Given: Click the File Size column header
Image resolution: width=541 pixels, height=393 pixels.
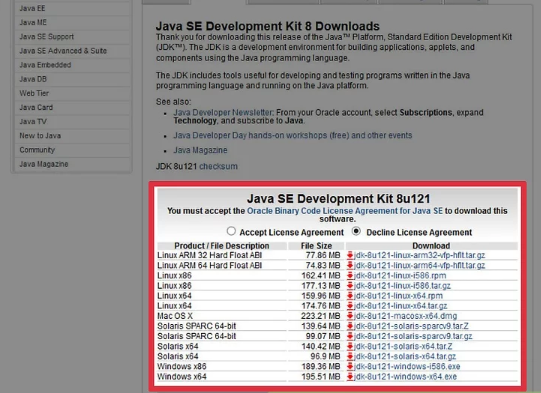Looking at the screenshot, I should point(316,246).
